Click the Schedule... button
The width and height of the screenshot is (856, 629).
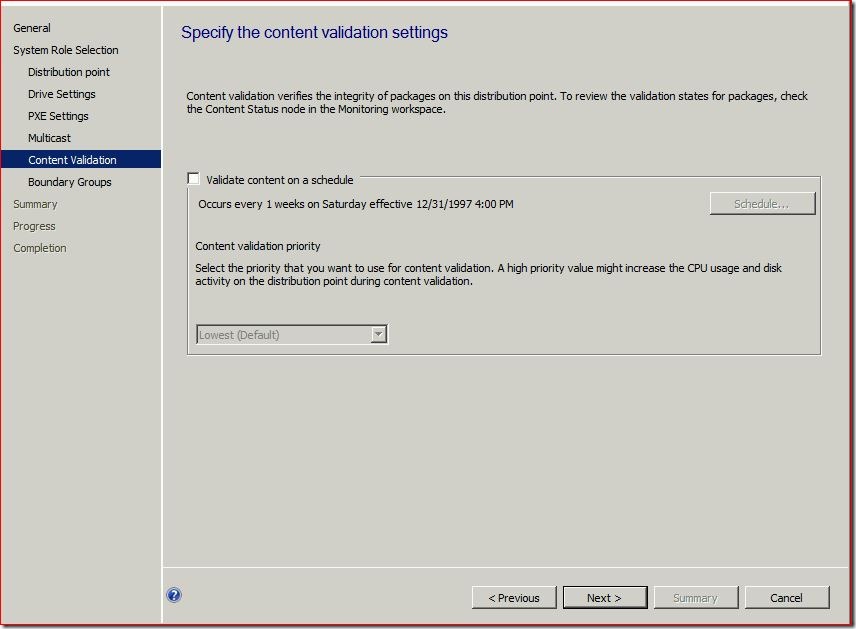(x=761, y=204)
